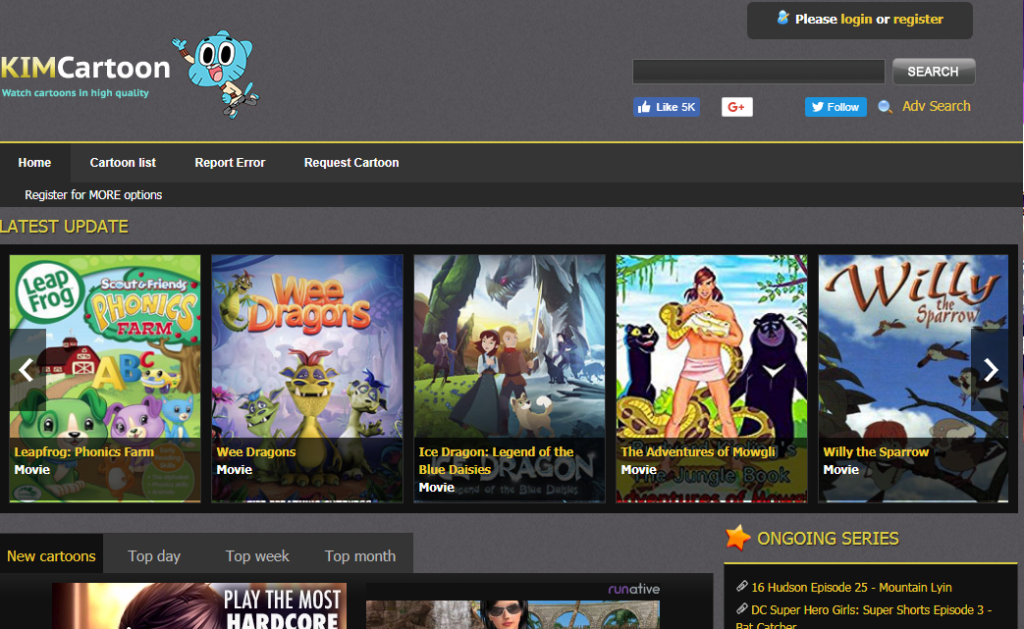Click the Google+ share icon
This screenshot has height=629, width=1024.
[737, 106]
